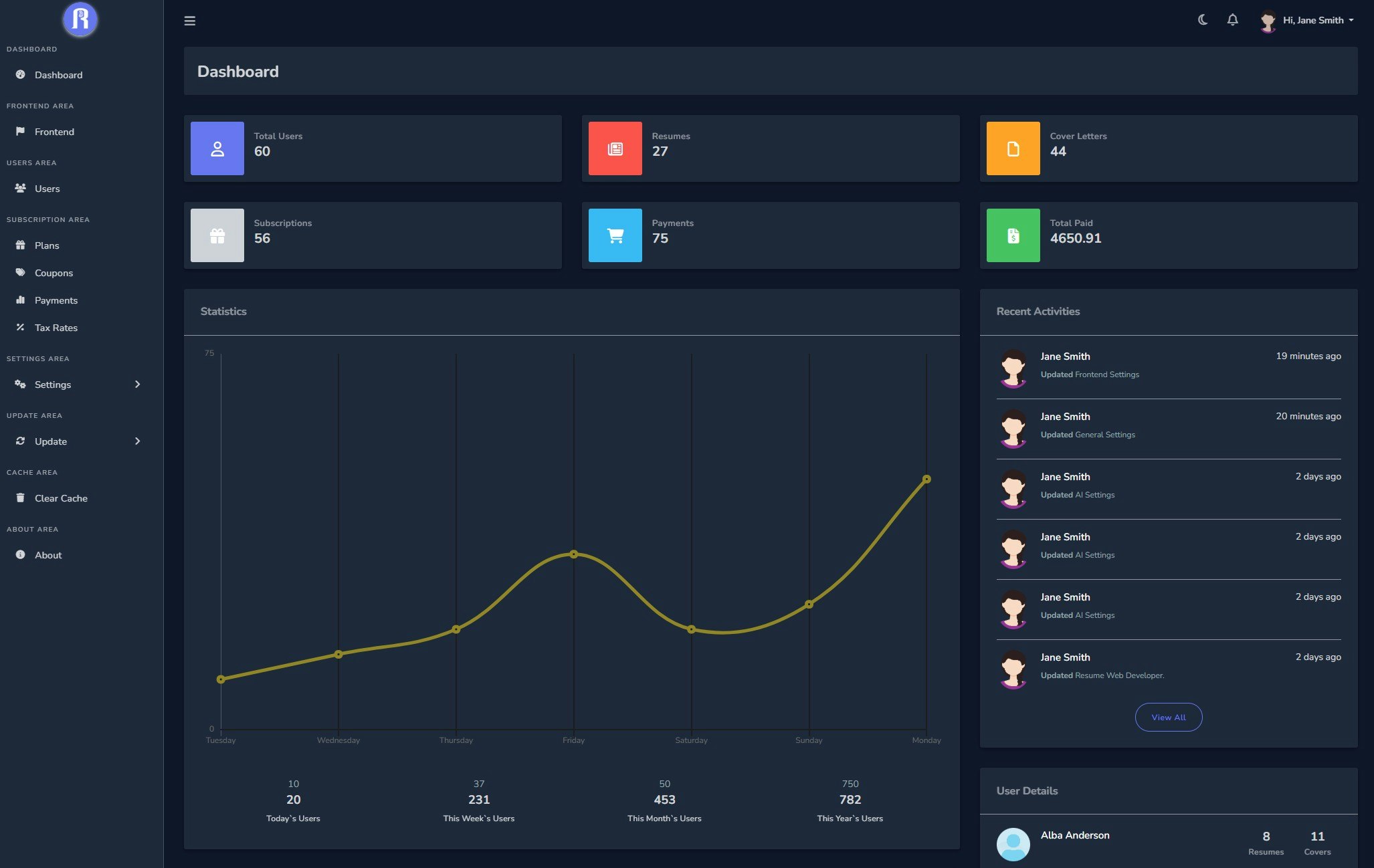1374x868 pixels.
Task: Select the Coupons tag icon
Action: [x=19, y=272]
